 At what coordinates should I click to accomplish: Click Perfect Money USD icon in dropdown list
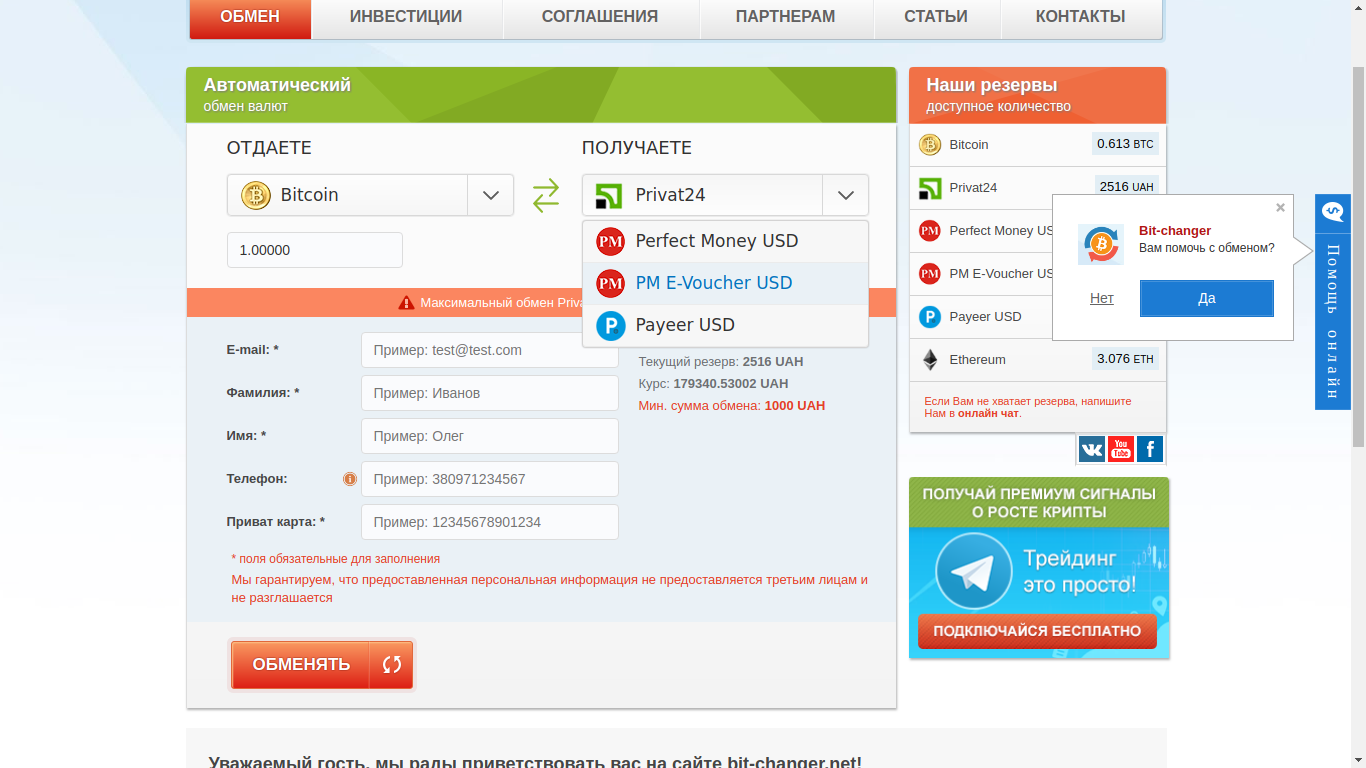[610, 241]
